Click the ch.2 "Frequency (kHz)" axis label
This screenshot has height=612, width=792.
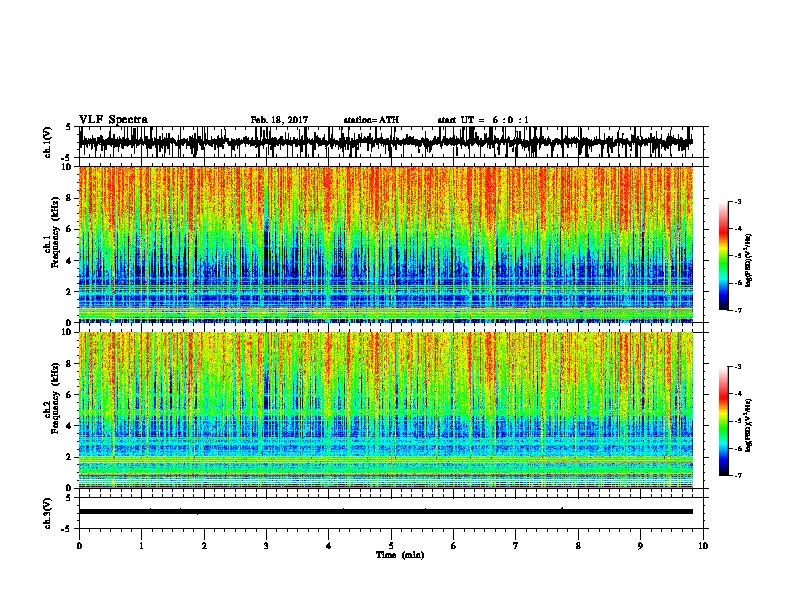[x=56, y=398]
